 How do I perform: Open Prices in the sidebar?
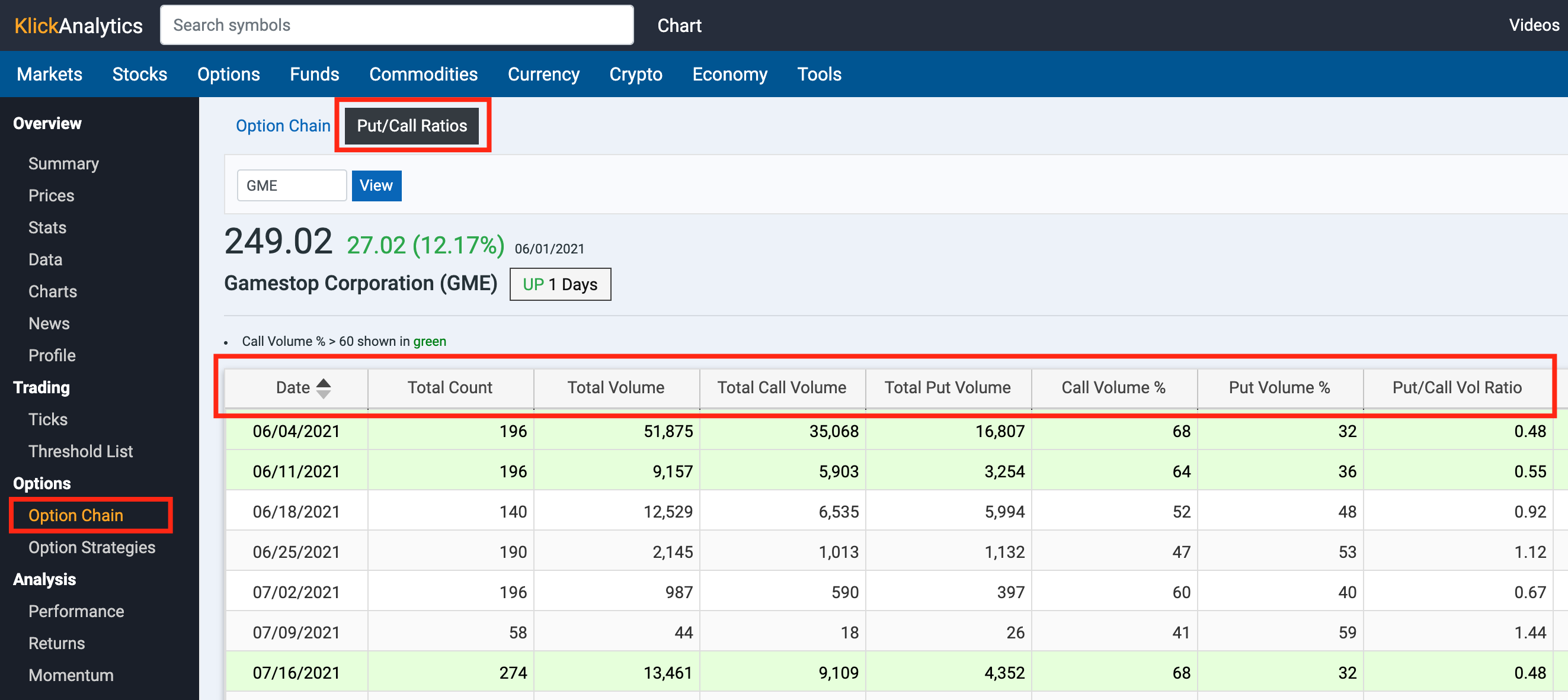[51, 196]
